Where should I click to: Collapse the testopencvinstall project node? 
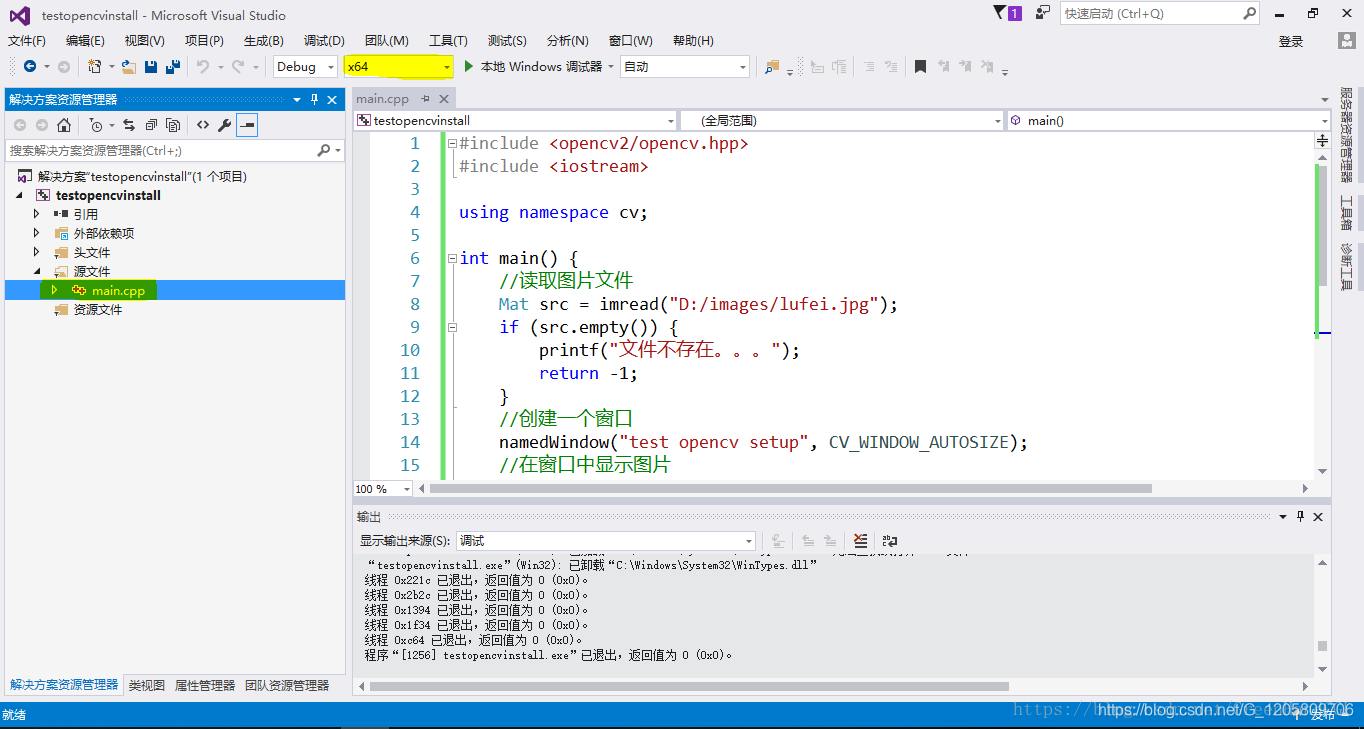pyautogui.click(x=20, y=195)
